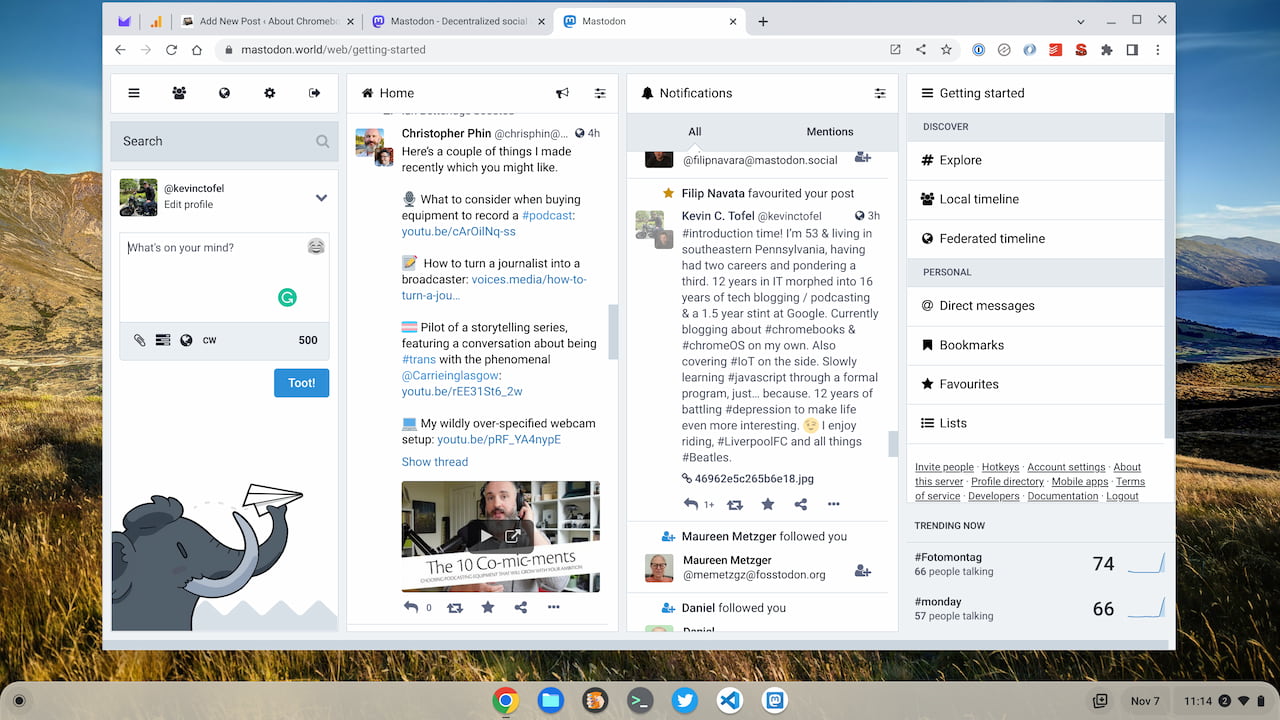
Task: Favourite Kevin C. Tofel's introduction post
Action: (768, 504)
